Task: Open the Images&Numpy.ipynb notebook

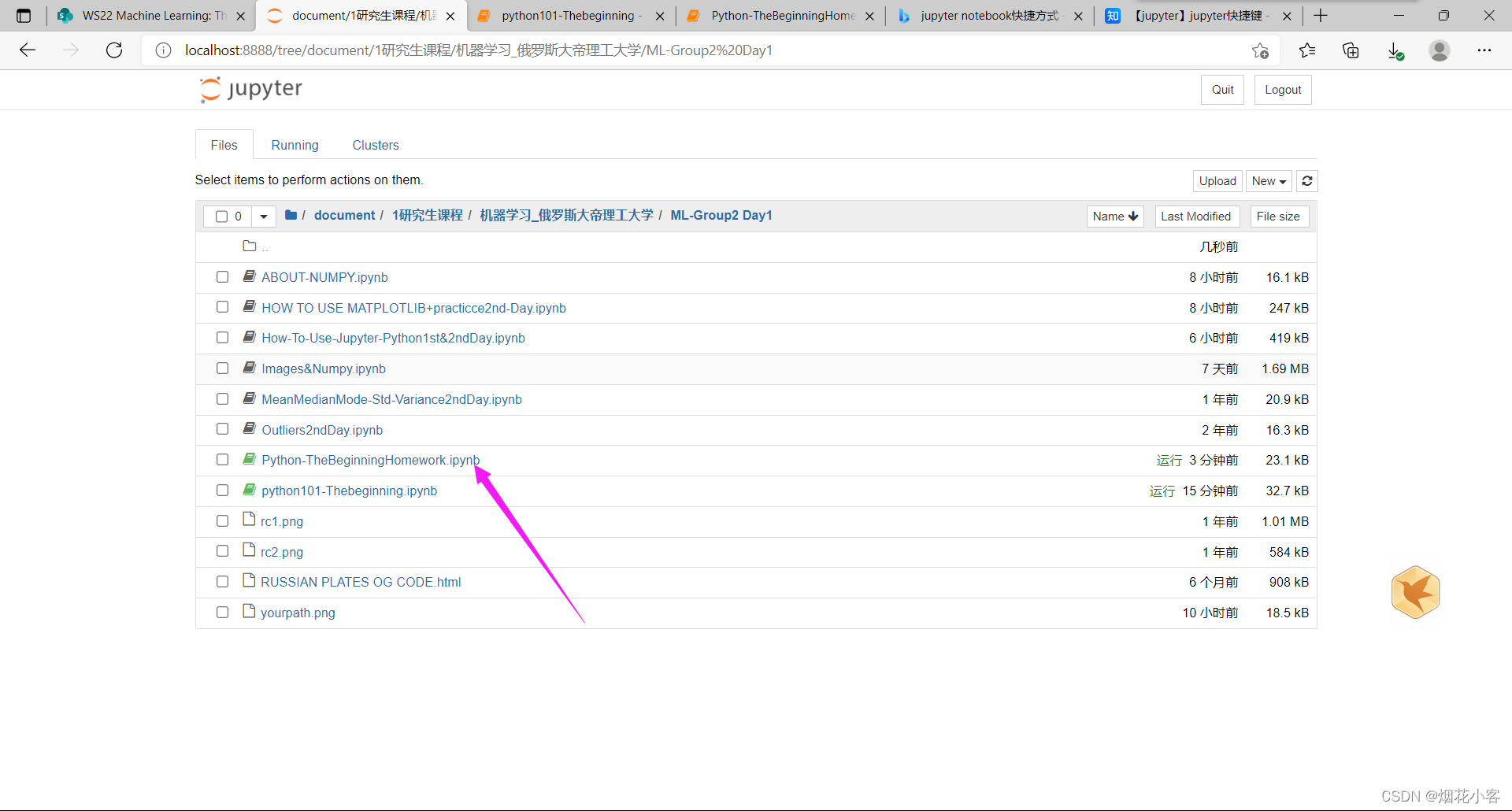Action: pyautogui.click(x=324, y=368)
